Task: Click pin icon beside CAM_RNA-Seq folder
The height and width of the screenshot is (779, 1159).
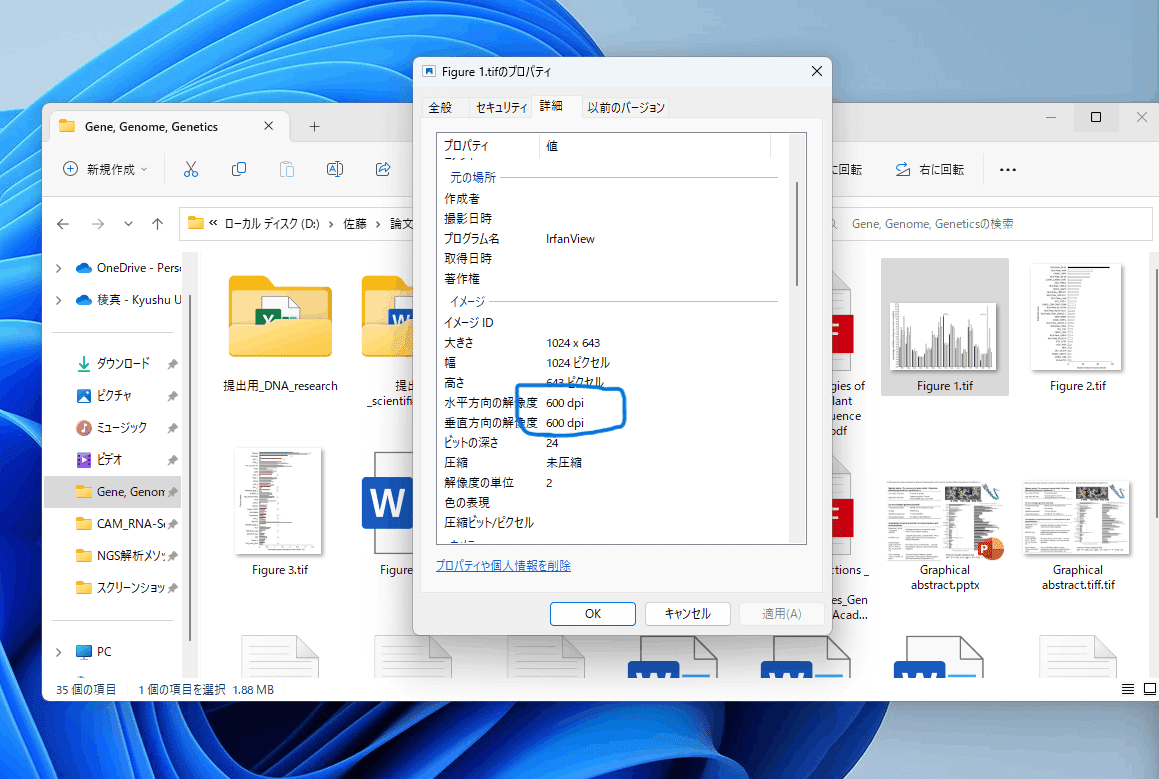Action: [172, 523]
